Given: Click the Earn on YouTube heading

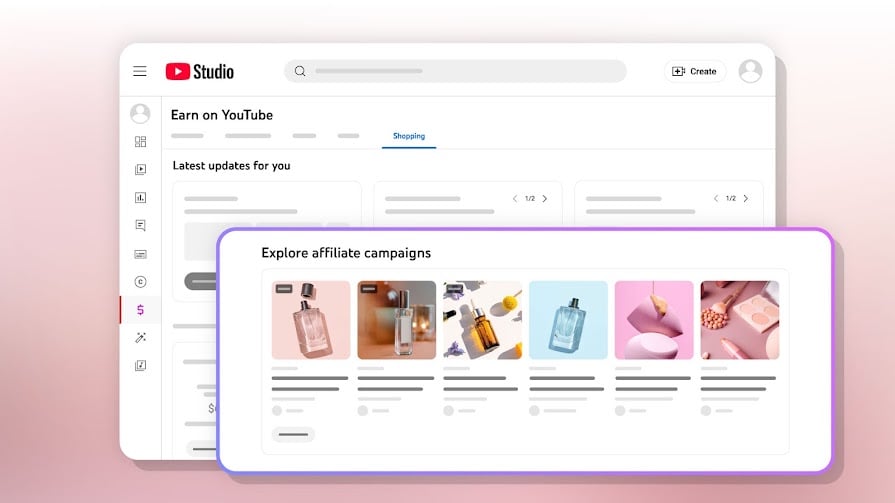Looking at the screenshot, I should 222,115.
